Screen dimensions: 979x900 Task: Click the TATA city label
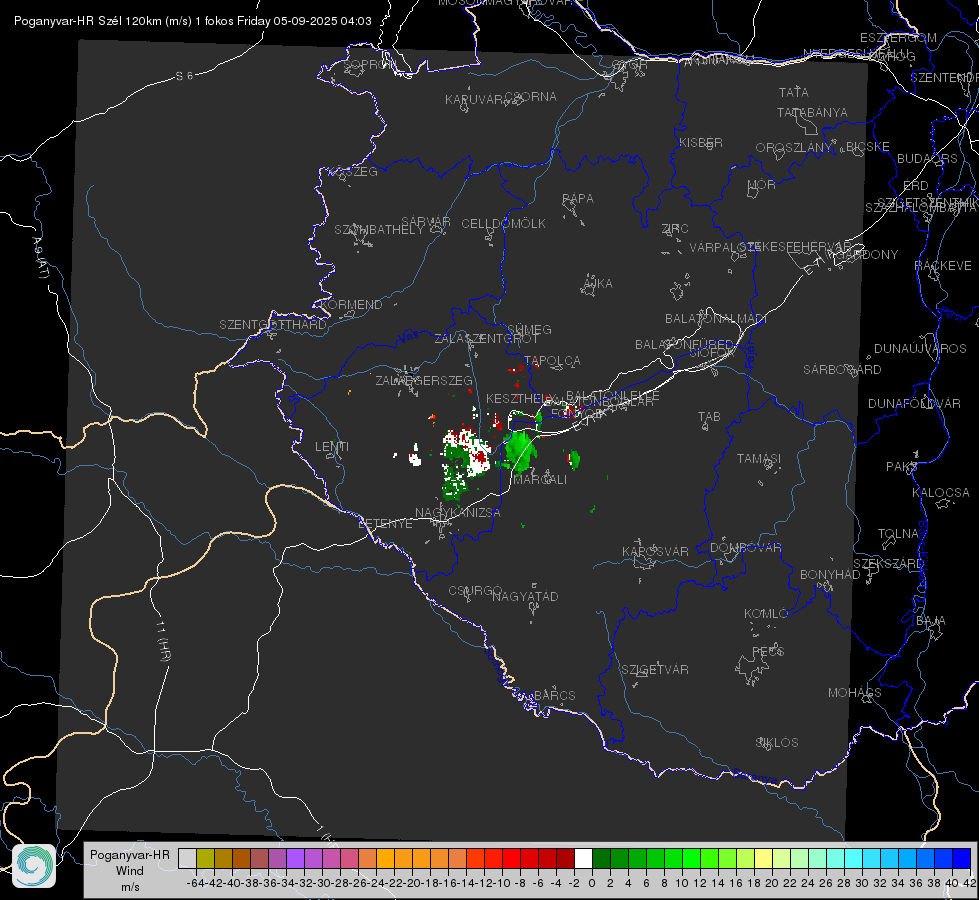coord(794,92)
